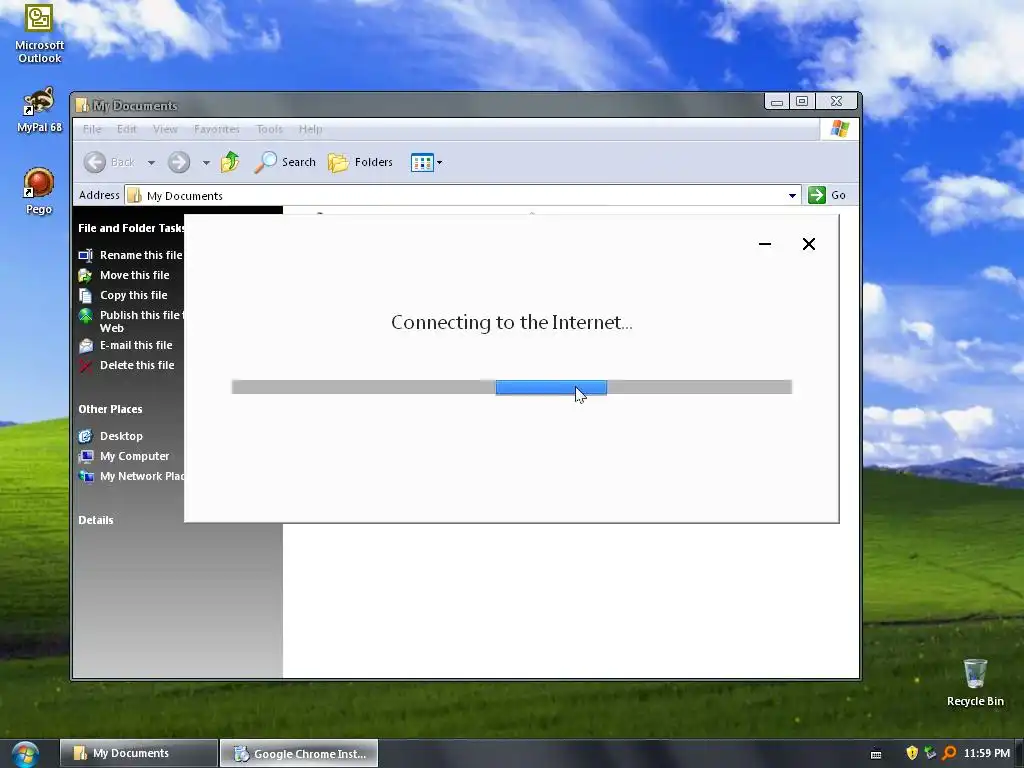Viewport: 1024px width, 768px height.
Task: Click the Connecting to the Internet text
Action: [512, 323]
